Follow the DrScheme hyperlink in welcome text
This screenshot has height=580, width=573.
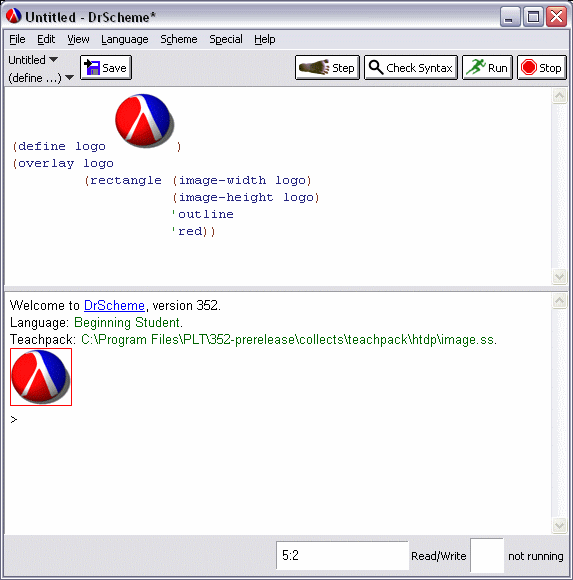114,306
